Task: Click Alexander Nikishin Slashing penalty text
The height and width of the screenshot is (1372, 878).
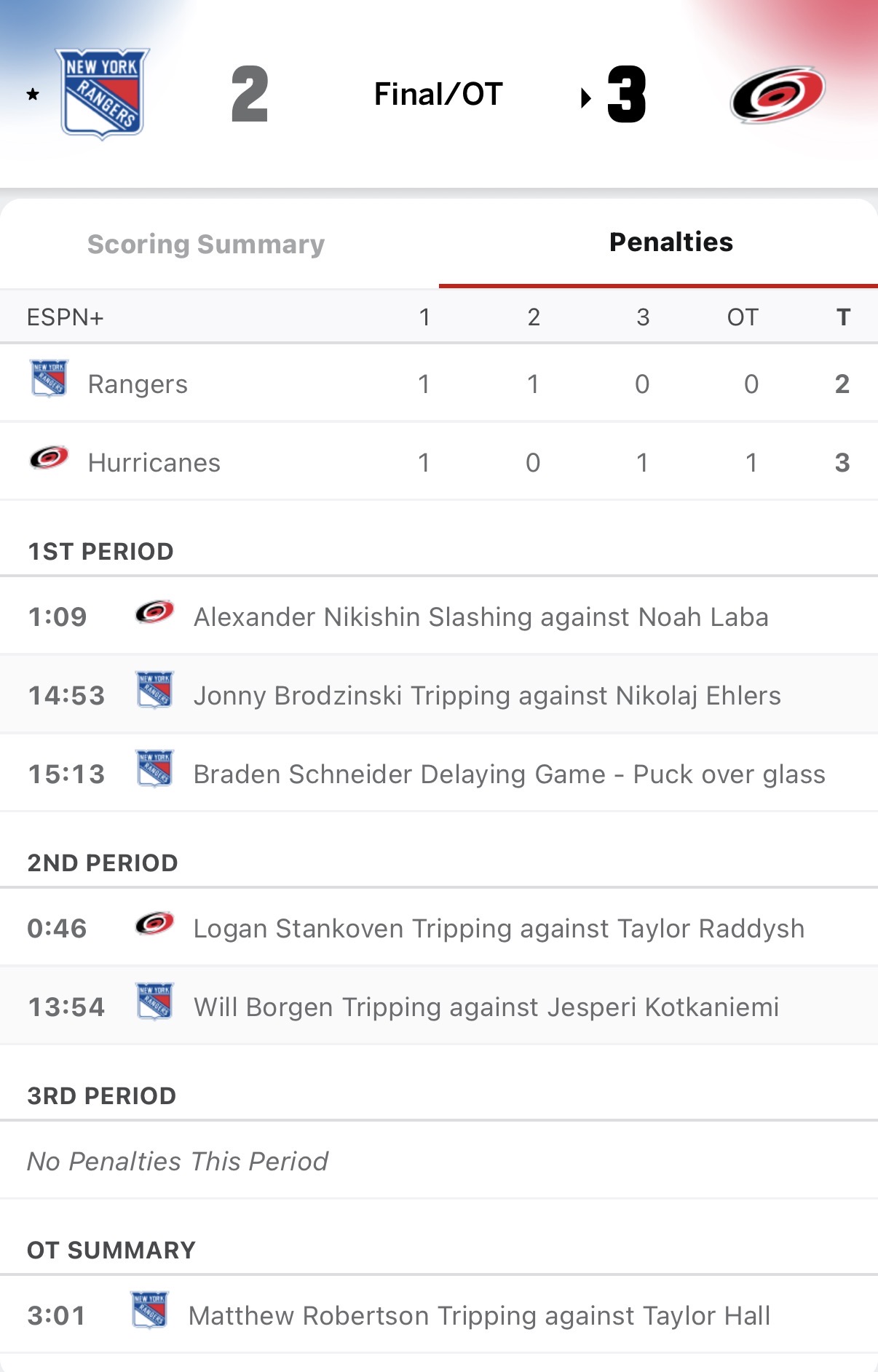Action: click(480, 617)
